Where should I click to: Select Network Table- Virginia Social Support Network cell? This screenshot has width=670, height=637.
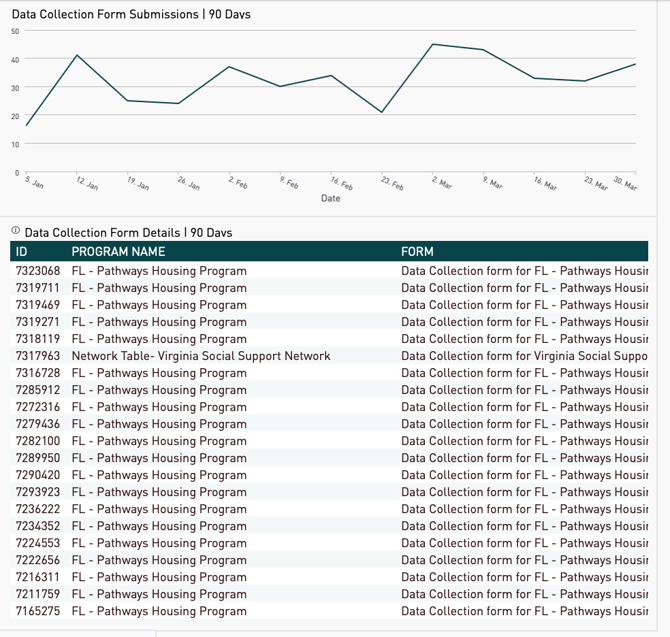coord(201,356)
